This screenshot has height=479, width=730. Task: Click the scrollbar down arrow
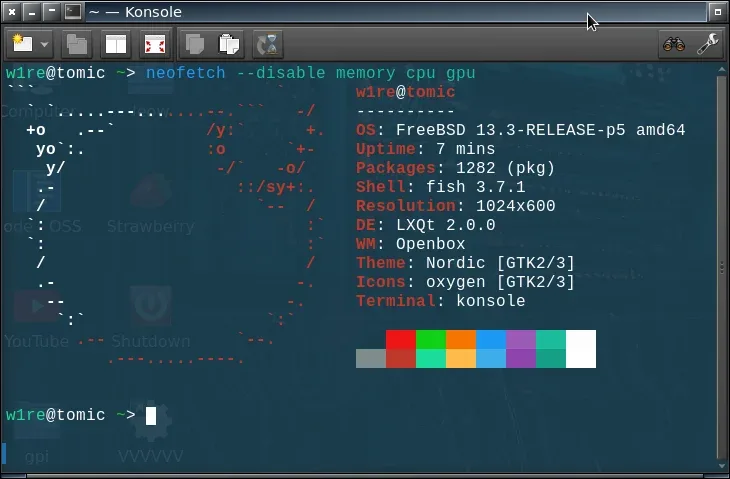pos(722,466)
